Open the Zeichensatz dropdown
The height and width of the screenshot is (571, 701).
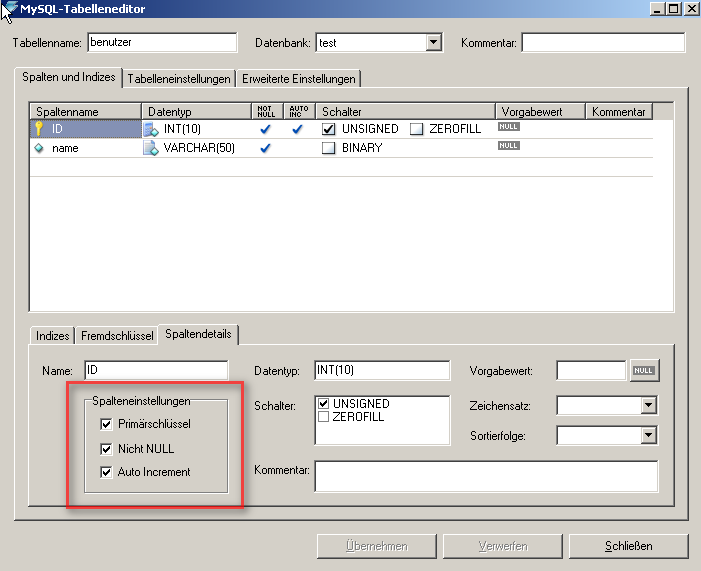648,406
